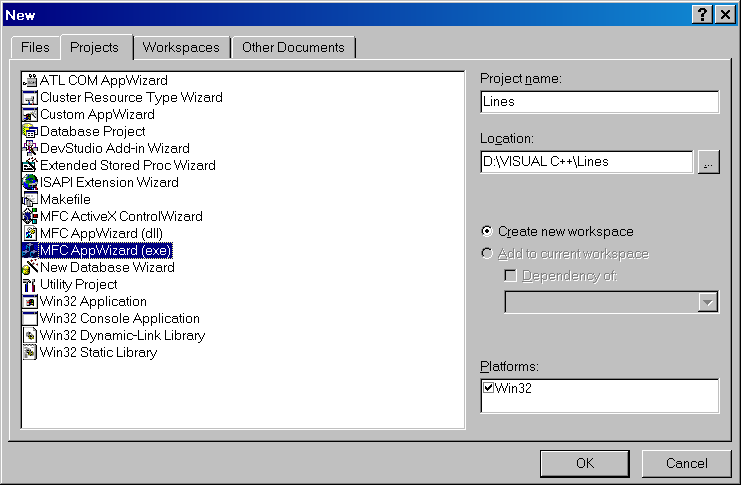Select 'MFC AppWizard (dll)' project type

102,234
